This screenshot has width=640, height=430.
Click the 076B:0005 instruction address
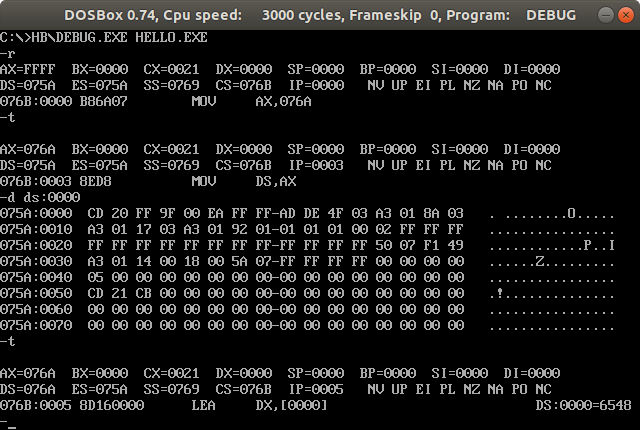coord(36,405)
